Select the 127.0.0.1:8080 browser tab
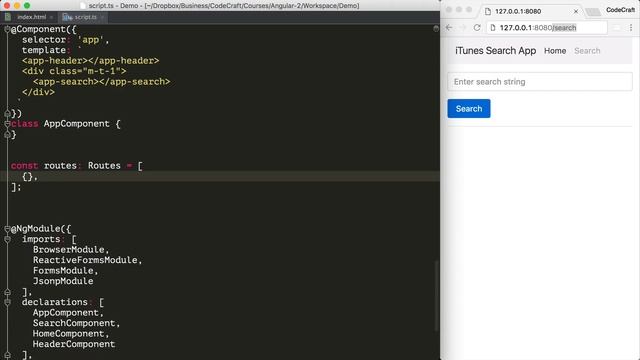Image resolution: width=640 pixels, height=360 pixels. coord(531,11)
